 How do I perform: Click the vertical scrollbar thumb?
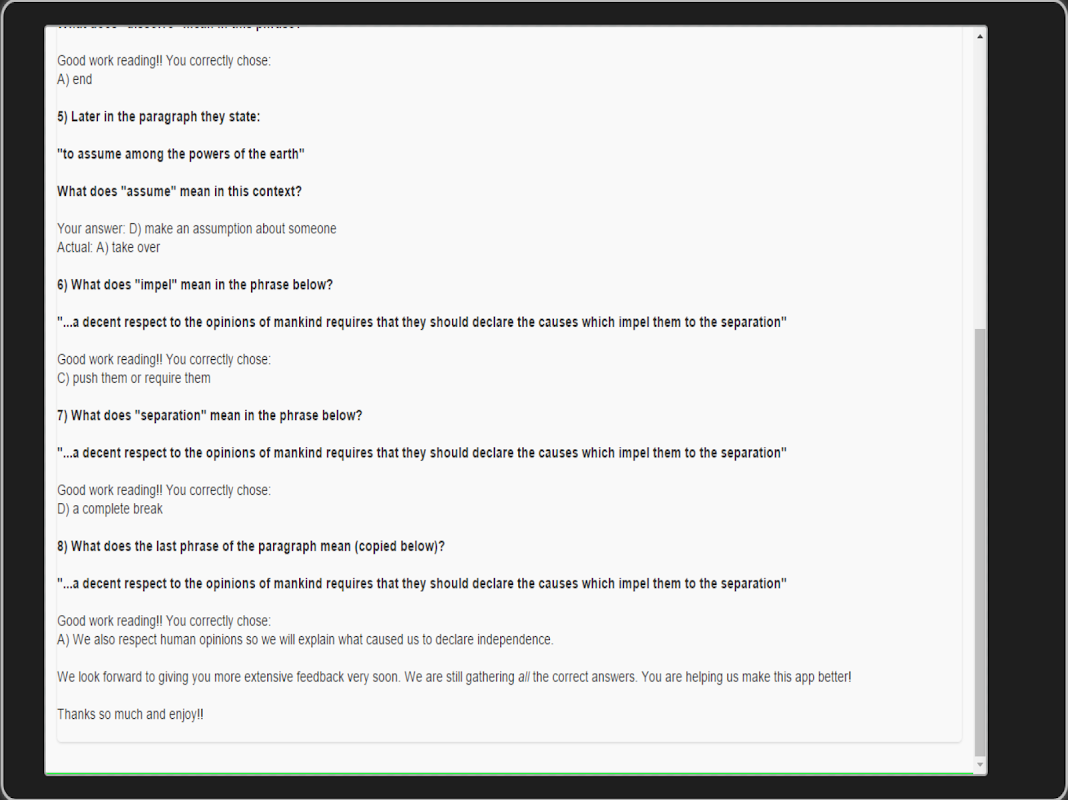coord(980,540)
